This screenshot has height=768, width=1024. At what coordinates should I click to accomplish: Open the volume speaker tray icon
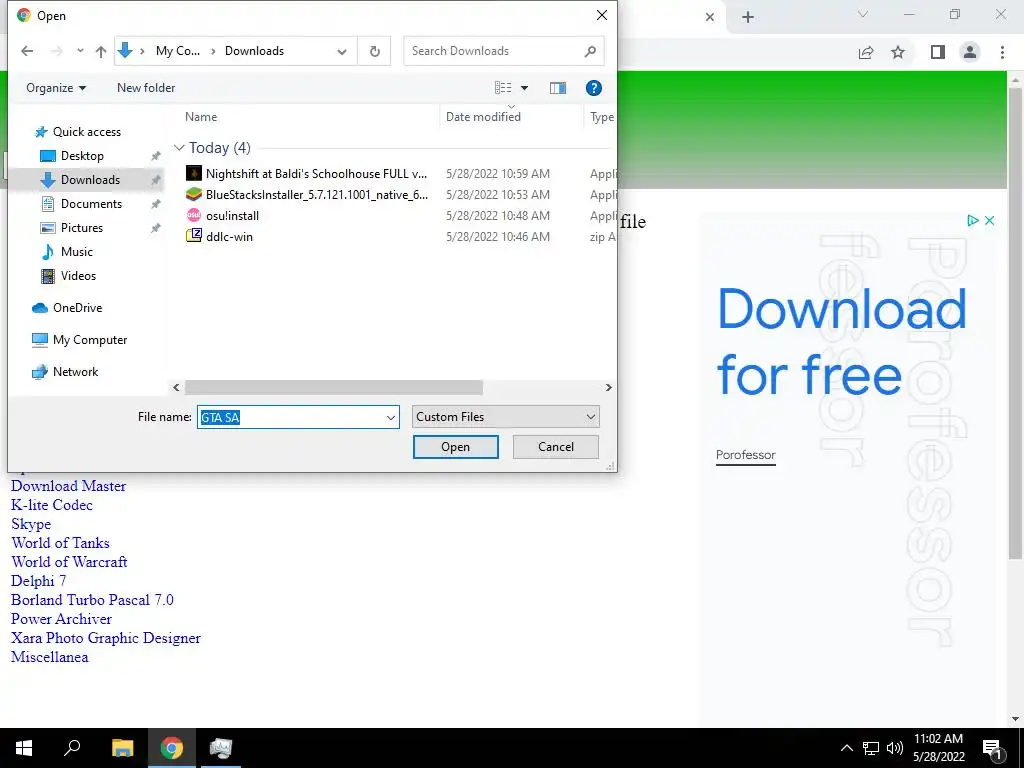click(x=895, y=748)
